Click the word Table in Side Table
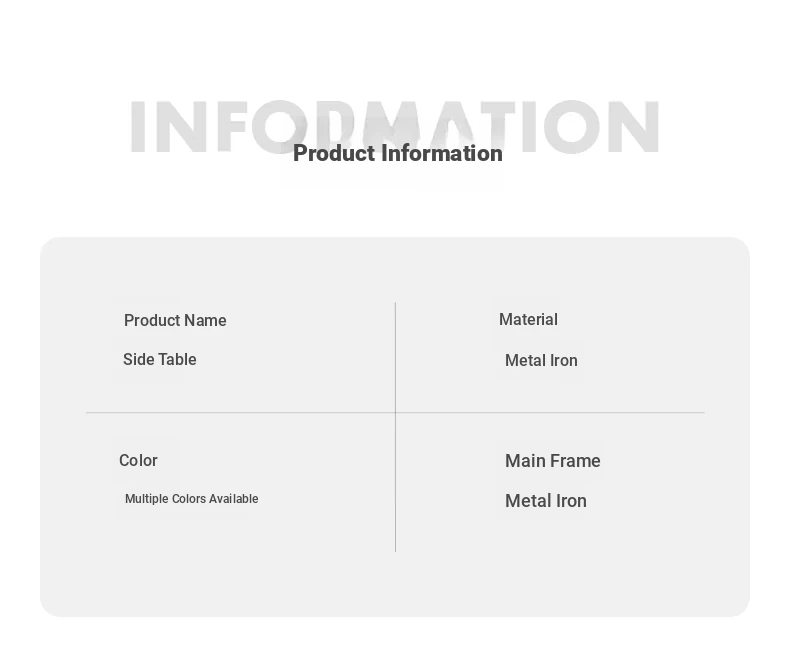This screenshot has height=670, width=790. (x=177, y=359)
